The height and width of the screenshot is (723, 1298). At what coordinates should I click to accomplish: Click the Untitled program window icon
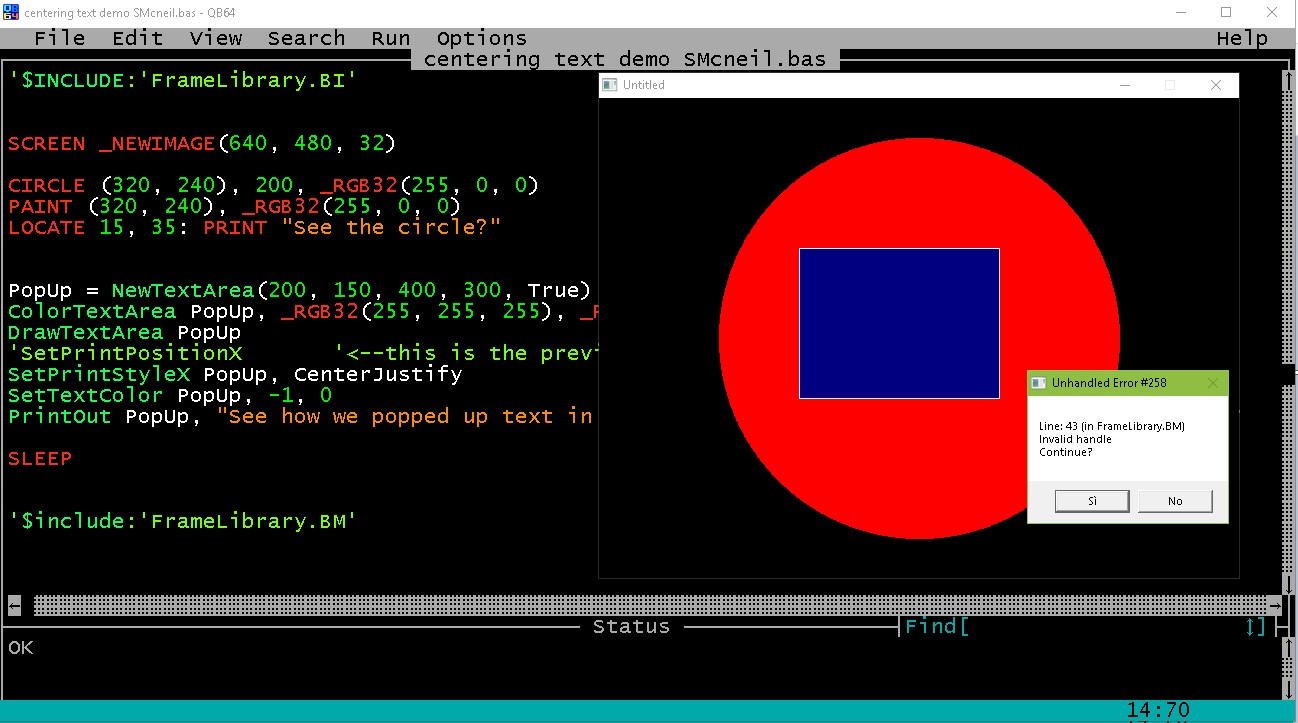(610, 85)
